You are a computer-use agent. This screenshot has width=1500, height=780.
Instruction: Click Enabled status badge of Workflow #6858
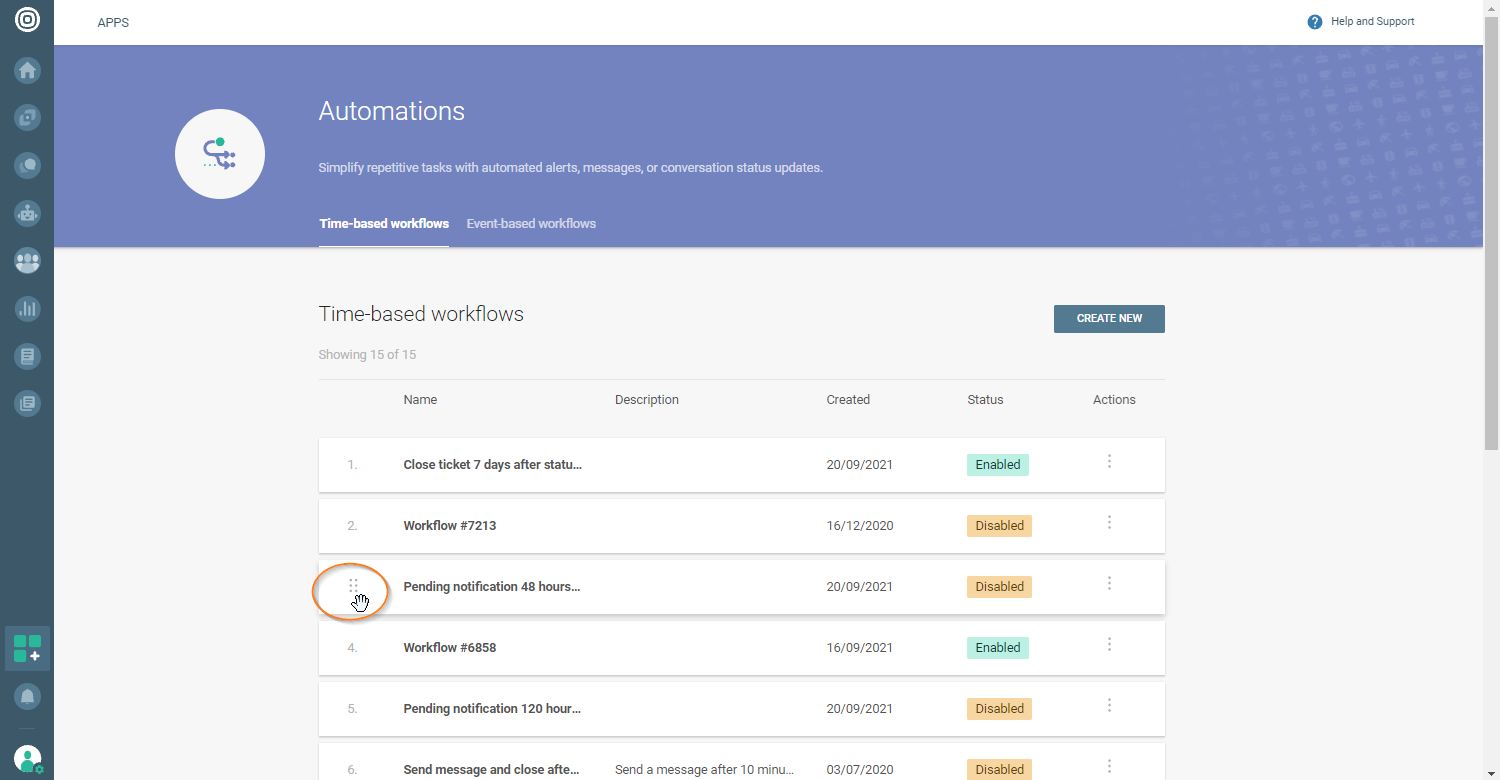997,648
